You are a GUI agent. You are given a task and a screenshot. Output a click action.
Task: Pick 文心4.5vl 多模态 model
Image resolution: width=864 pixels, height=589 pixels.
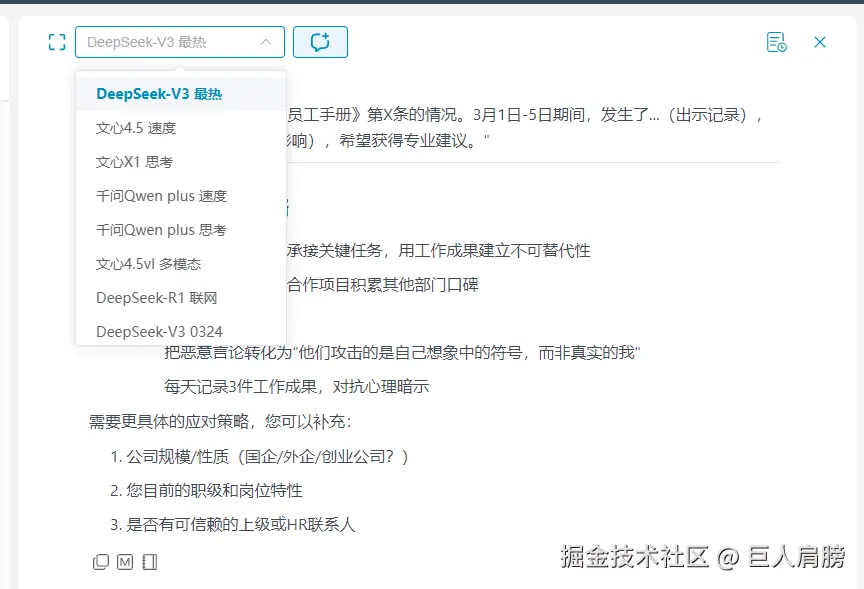pyautogui.click(x=181, y=264)
